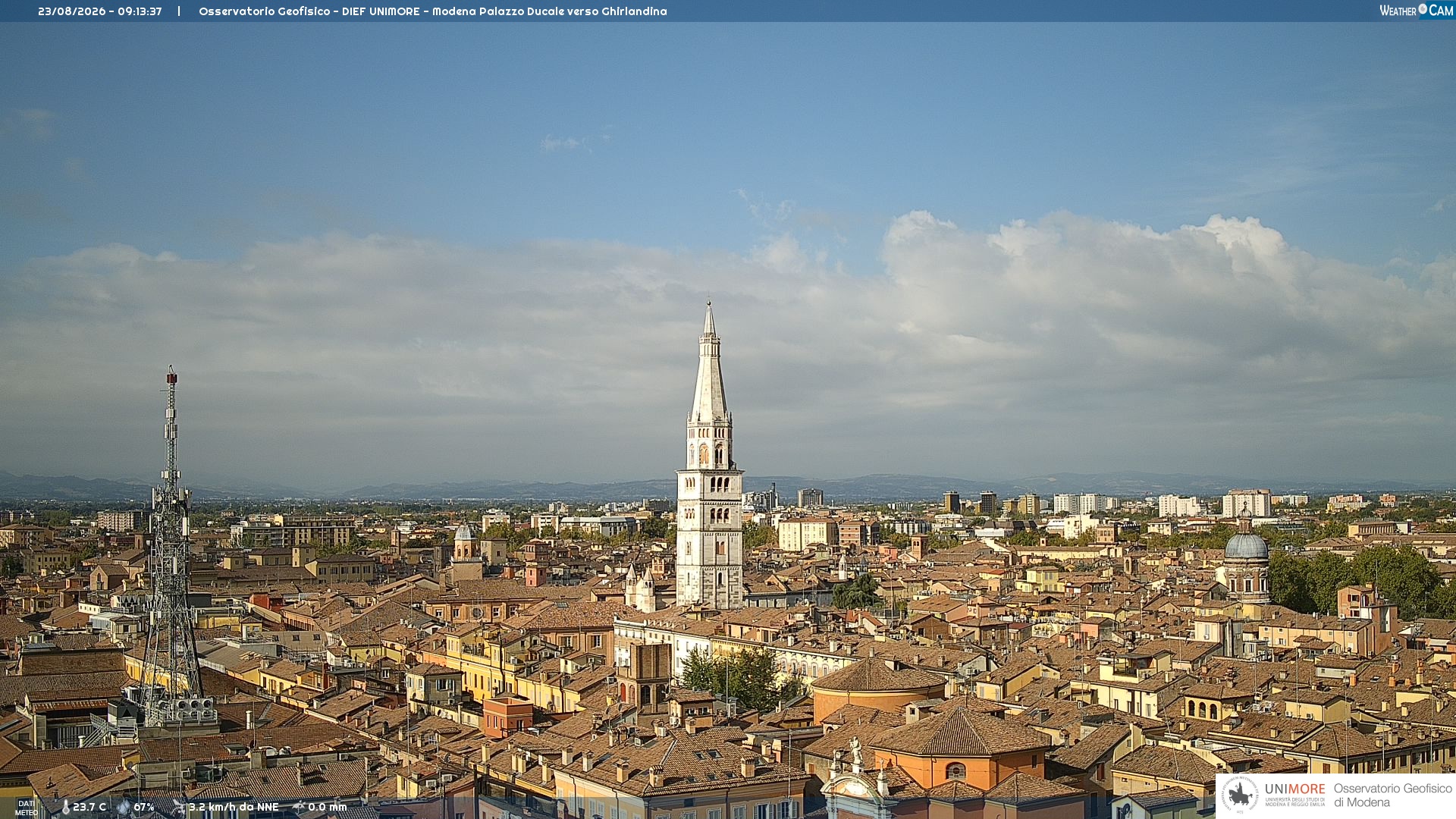Image resolution: width=1456 pixels, height=819 pixels.
Task: Click the 67% humidity reading
Action: pyautogui.click(x=144, y=807)
